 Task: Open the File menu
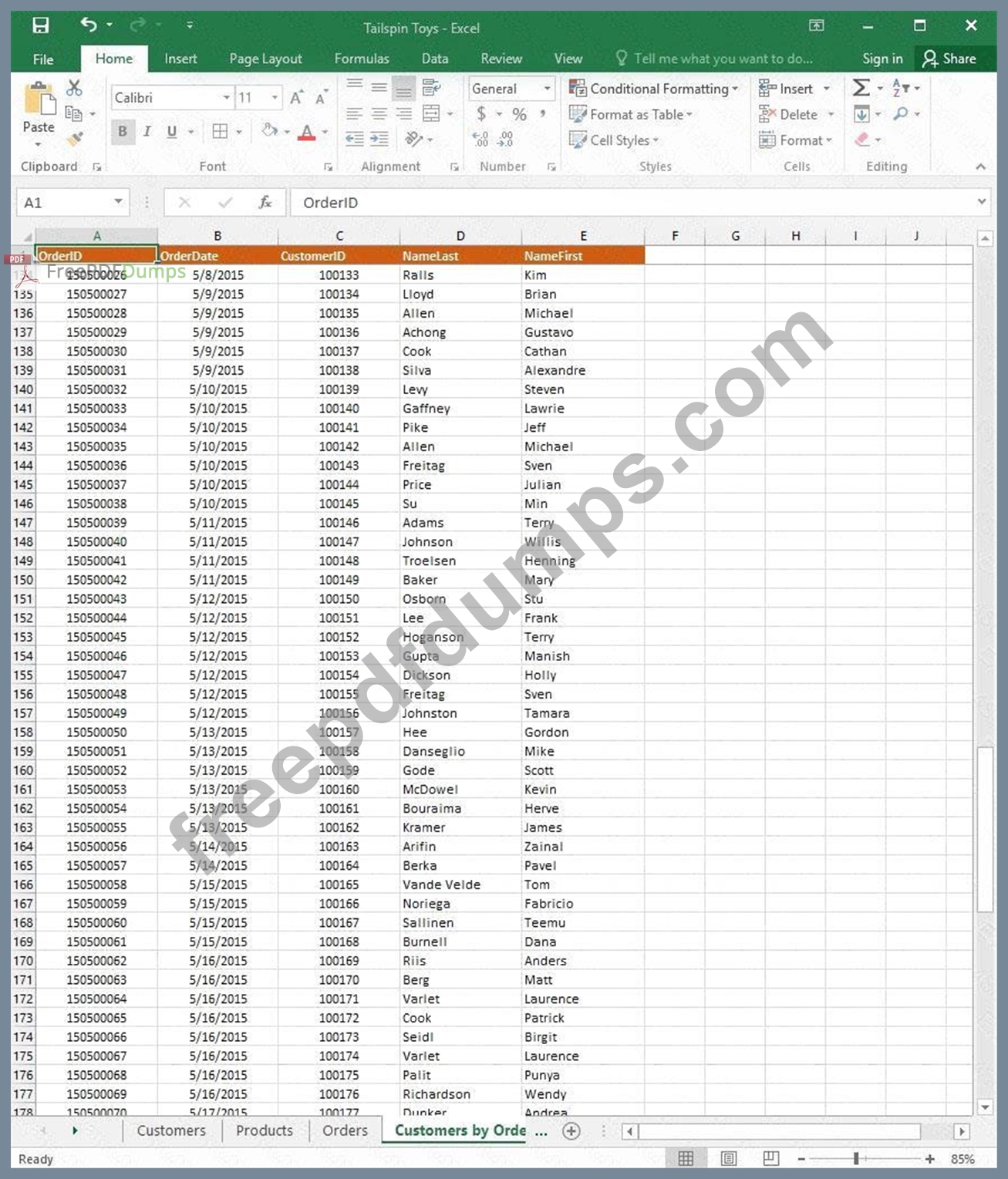coord(43,59)
